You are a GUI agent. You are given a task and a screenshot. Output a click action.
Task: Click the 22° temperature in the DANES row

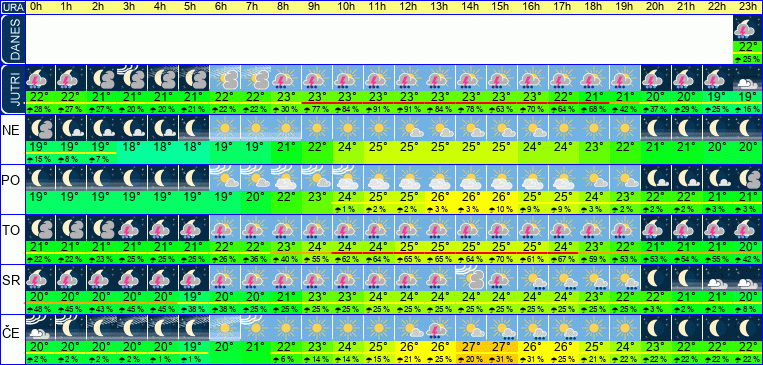747,47
